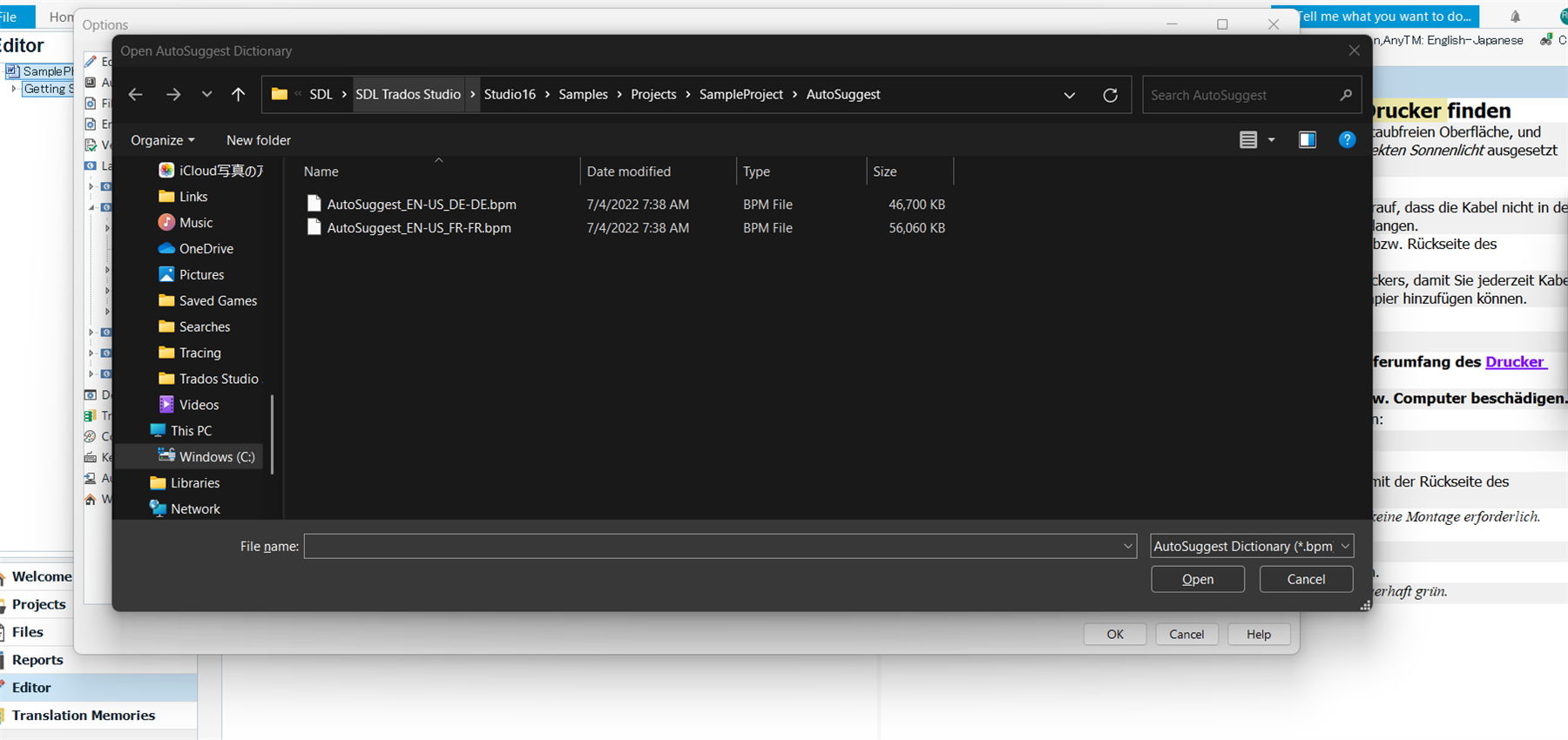Go back in file dialog navigation

click(136, 95)
